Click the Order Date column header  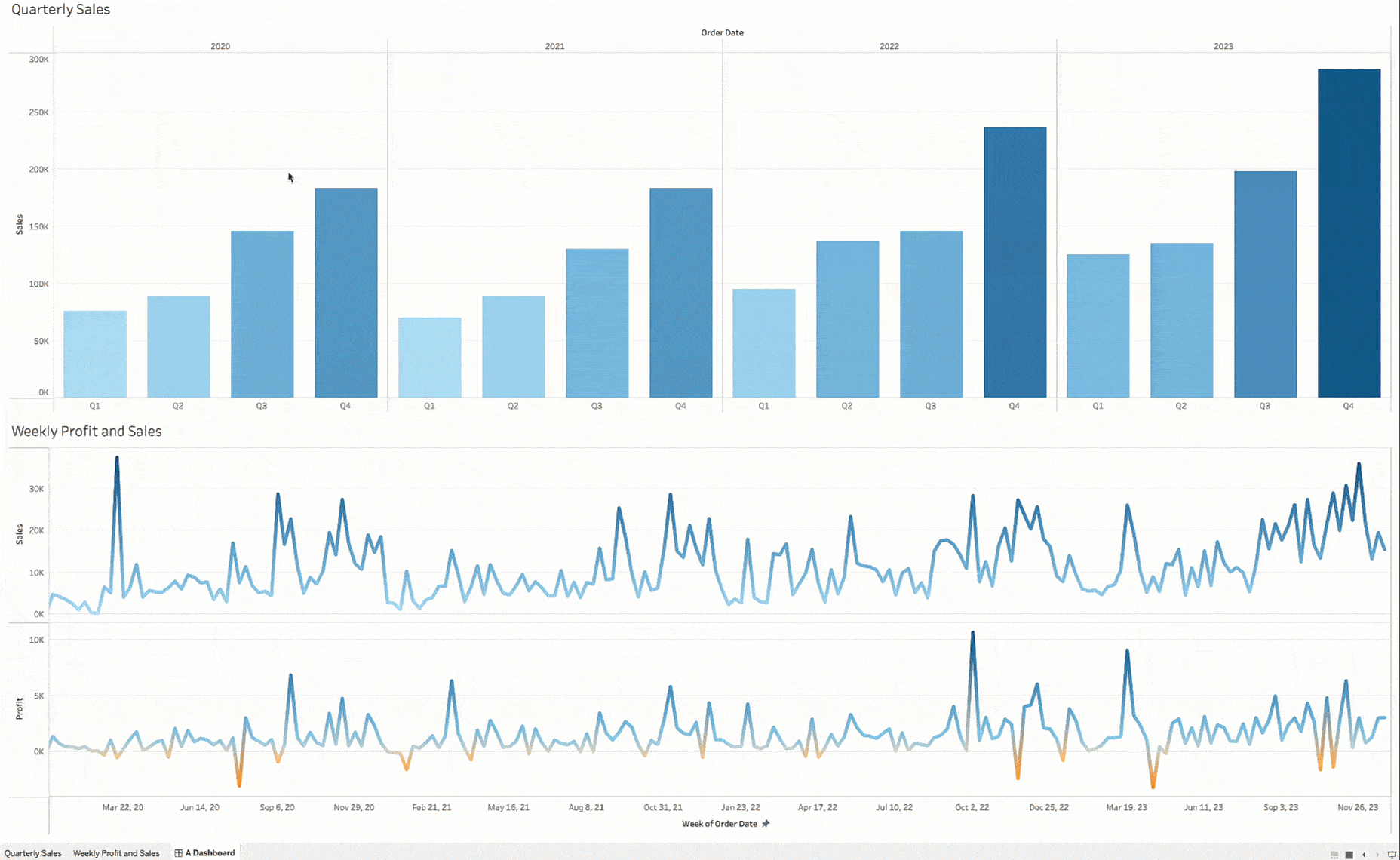pyautogui.click(x=721, y=32)
